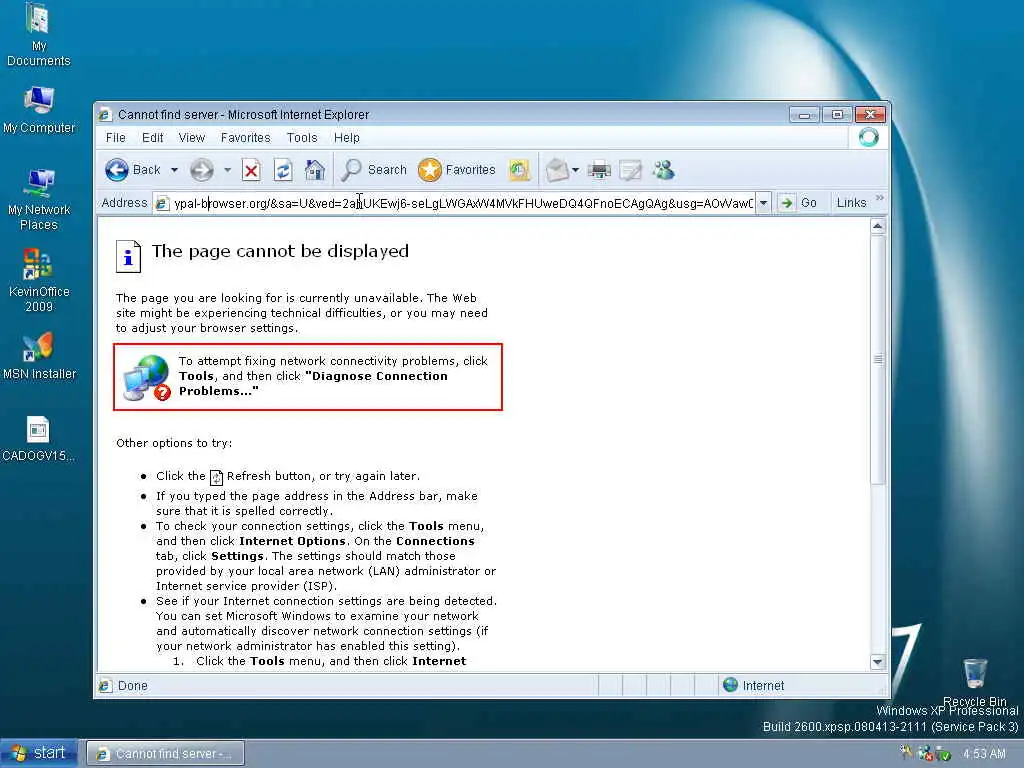Click the first system tray icon
1024x768 pixels.
coord(906,752)
